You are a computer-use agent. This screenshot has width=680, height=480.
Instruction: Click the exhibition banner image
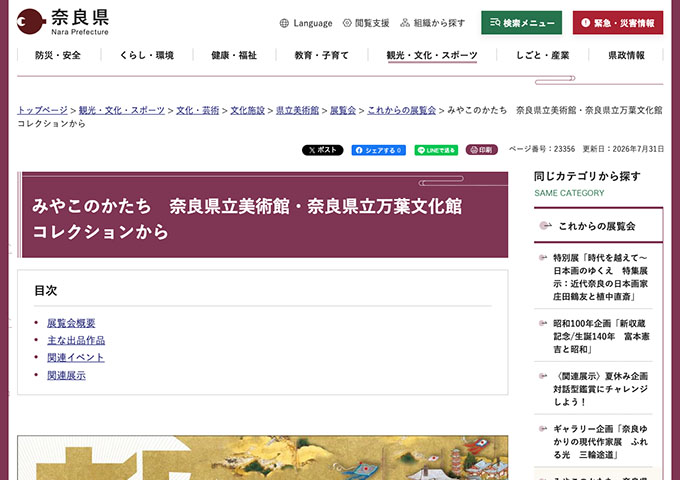pyautogui.click(x=263, y=458)
